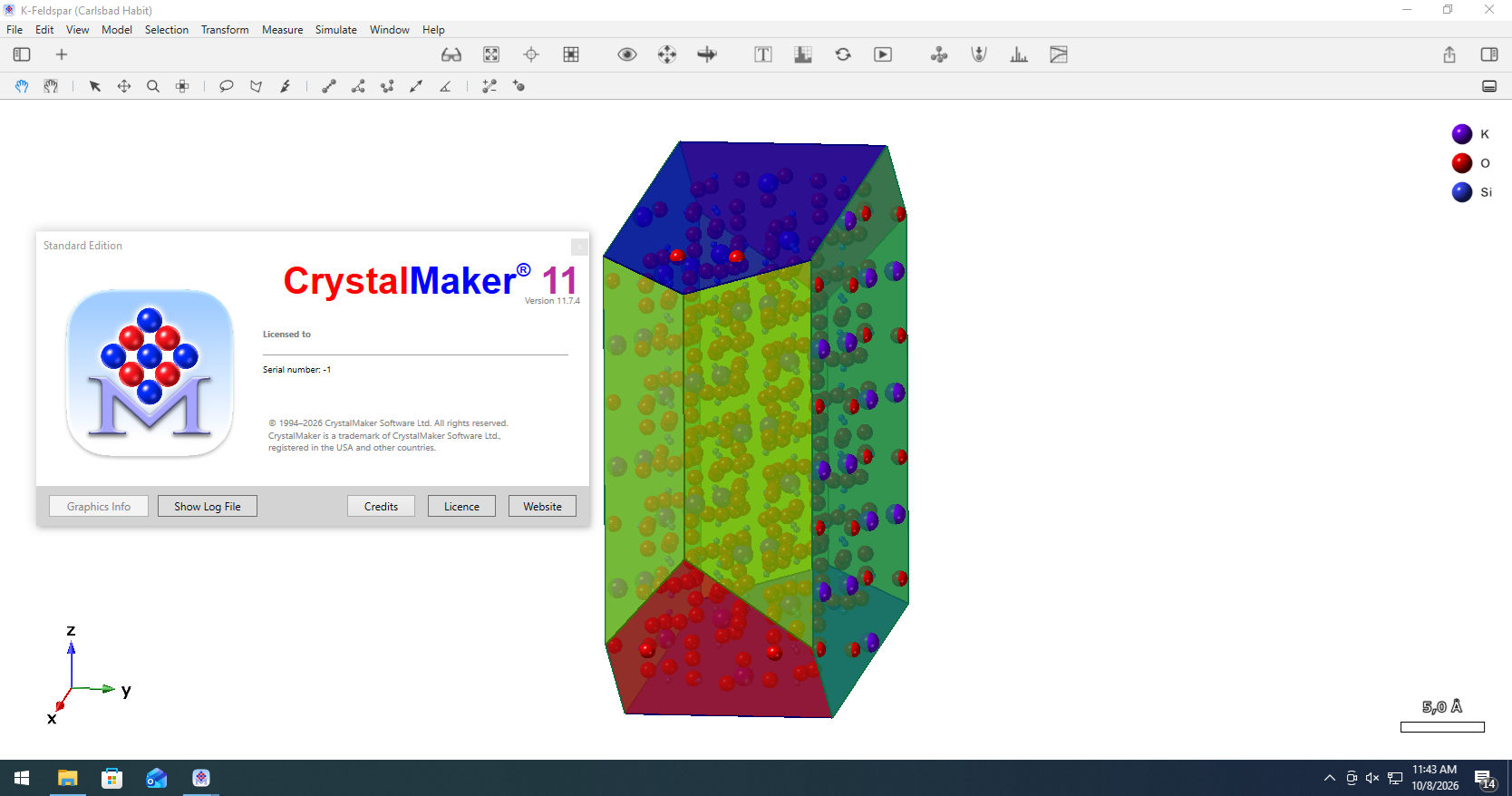Open the grid multi-view layout icon
The image size is (1512, 796).
tap(571, 54)
